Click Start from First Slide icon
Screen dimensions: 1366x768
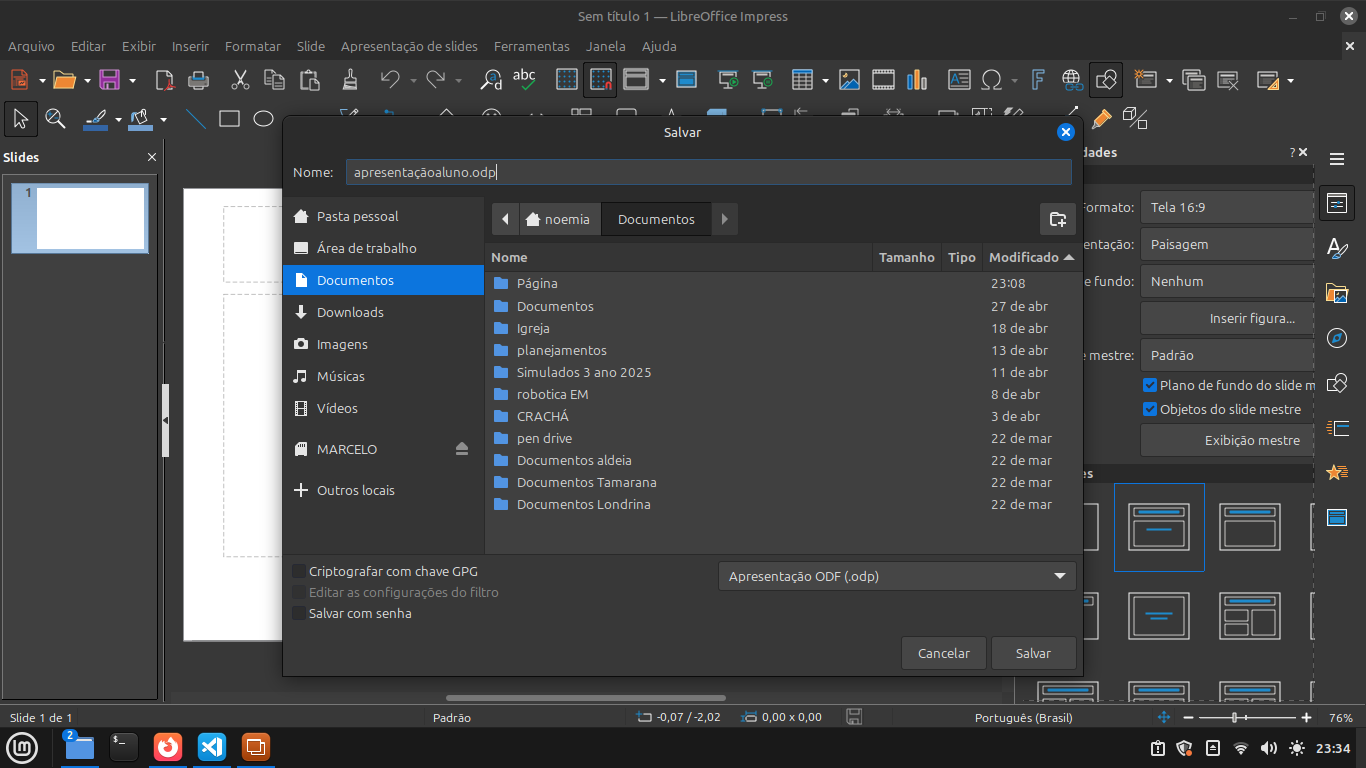(729, 80)
